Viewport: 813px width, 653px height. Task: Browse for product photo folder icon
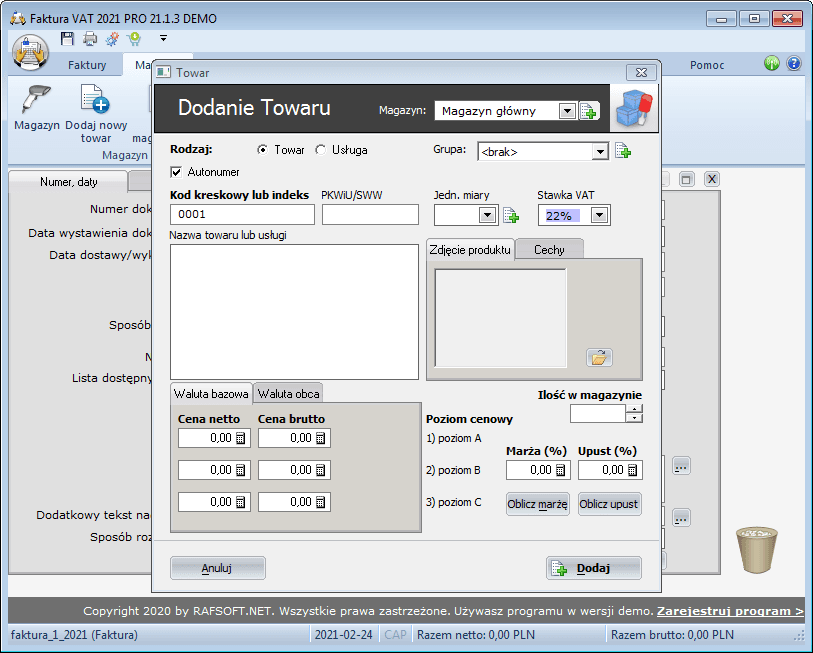coord(599,357)
